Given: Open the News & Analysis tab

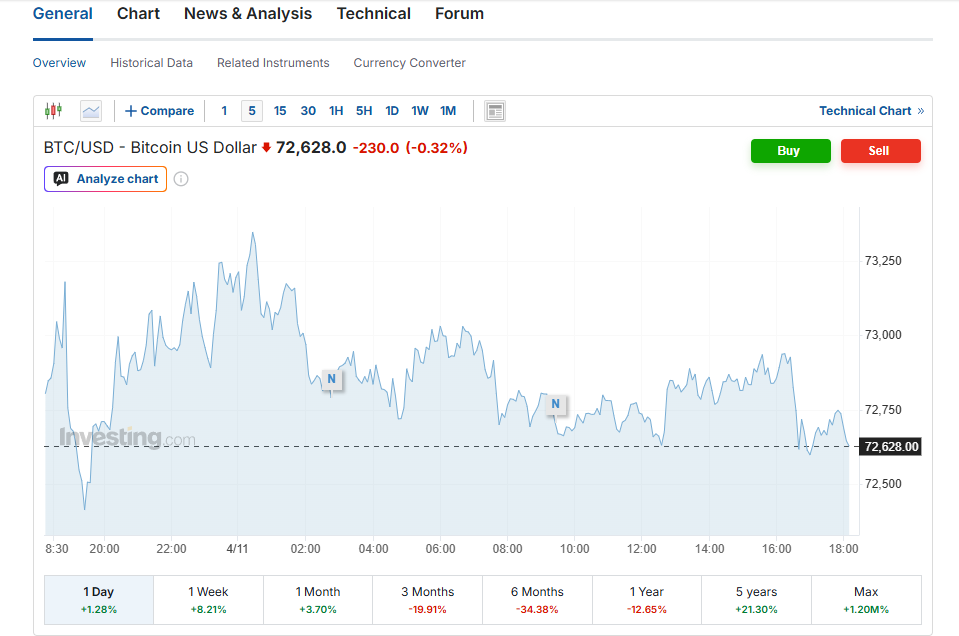Looking at the screenshot, I should coord(248,14).
